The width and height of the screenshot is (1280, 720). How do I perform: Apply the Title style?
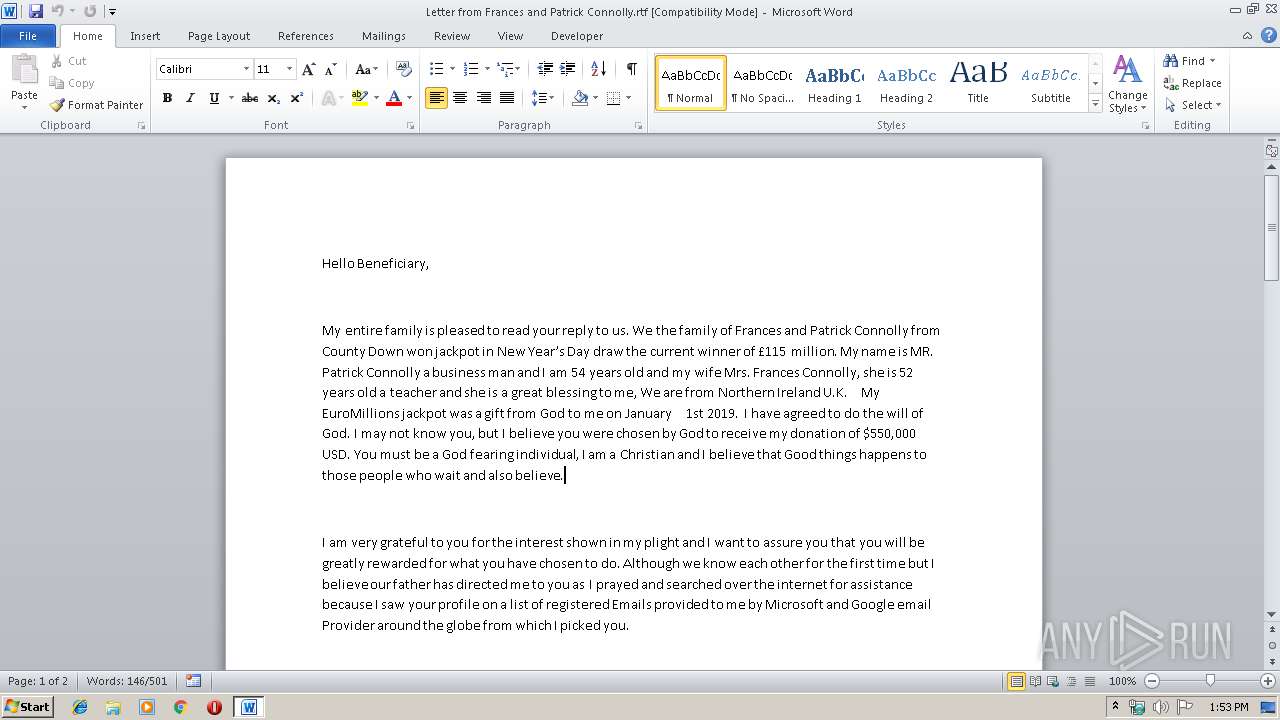(x=978, y=83)
